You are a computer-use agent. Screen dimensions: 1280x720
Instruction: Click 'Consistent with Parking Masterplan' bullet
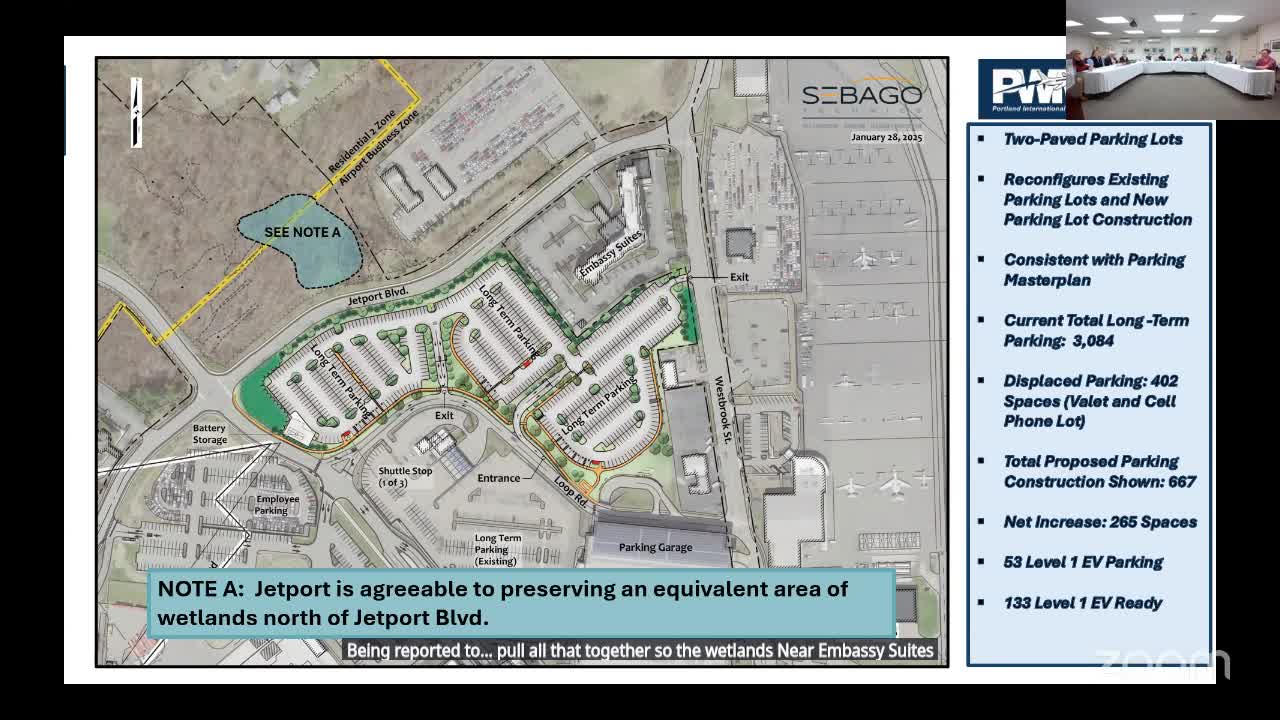[1094, 269]
